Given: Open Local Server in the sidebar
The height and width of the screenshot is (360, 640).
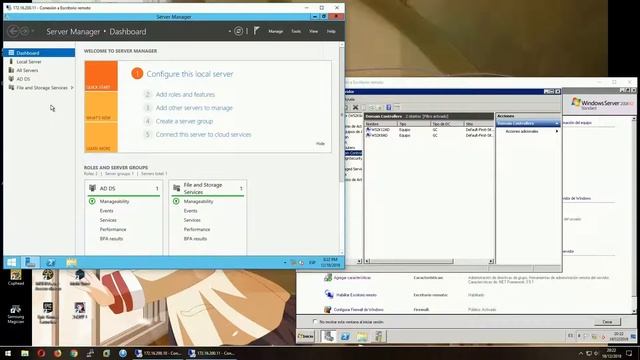Looking at the screenshot, I should tap(29, 62).
